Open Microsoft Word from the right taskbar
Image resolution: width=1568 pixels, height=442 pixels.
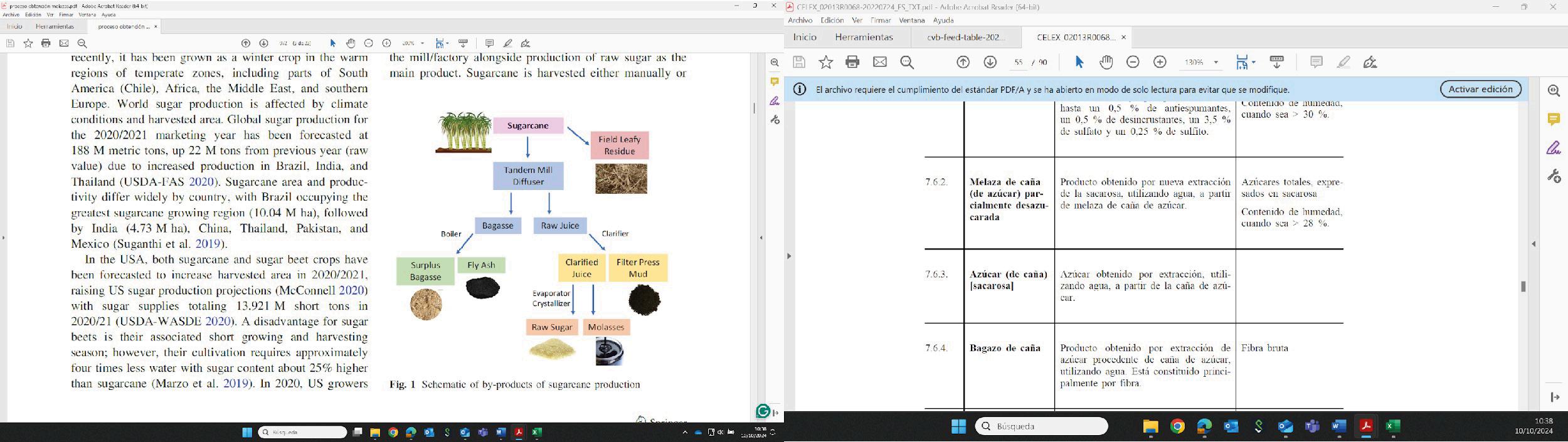(x=1338, y=426)
